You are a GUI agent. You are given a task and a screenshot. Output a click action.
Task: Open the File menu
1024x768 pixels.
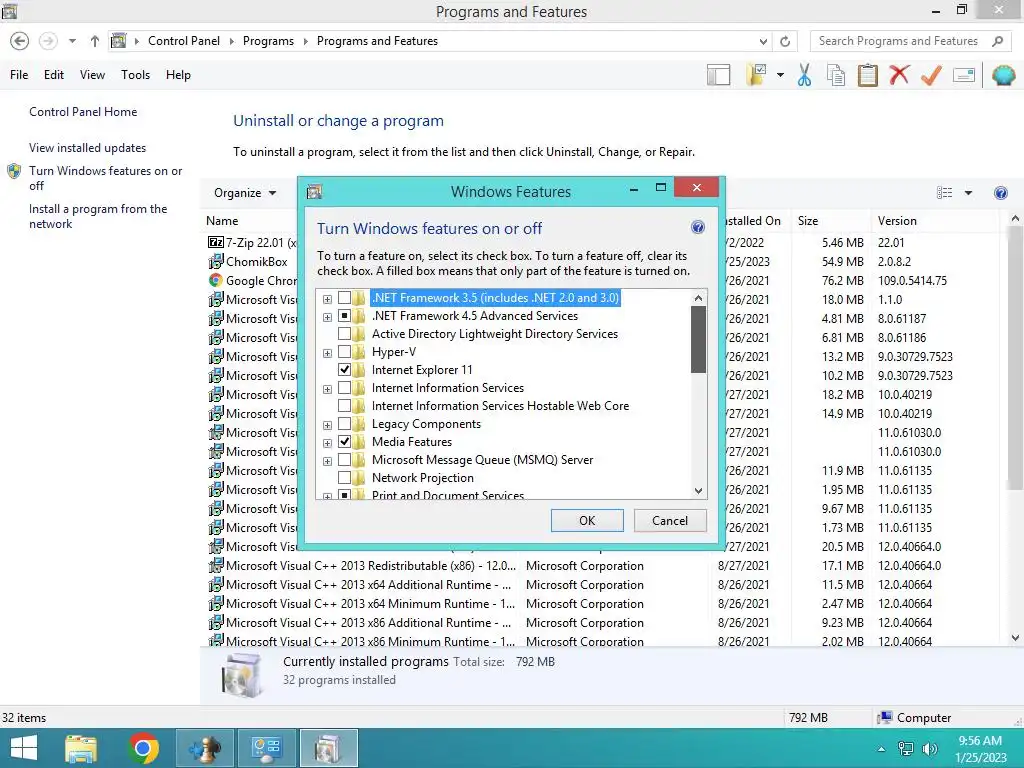(19, 75)
